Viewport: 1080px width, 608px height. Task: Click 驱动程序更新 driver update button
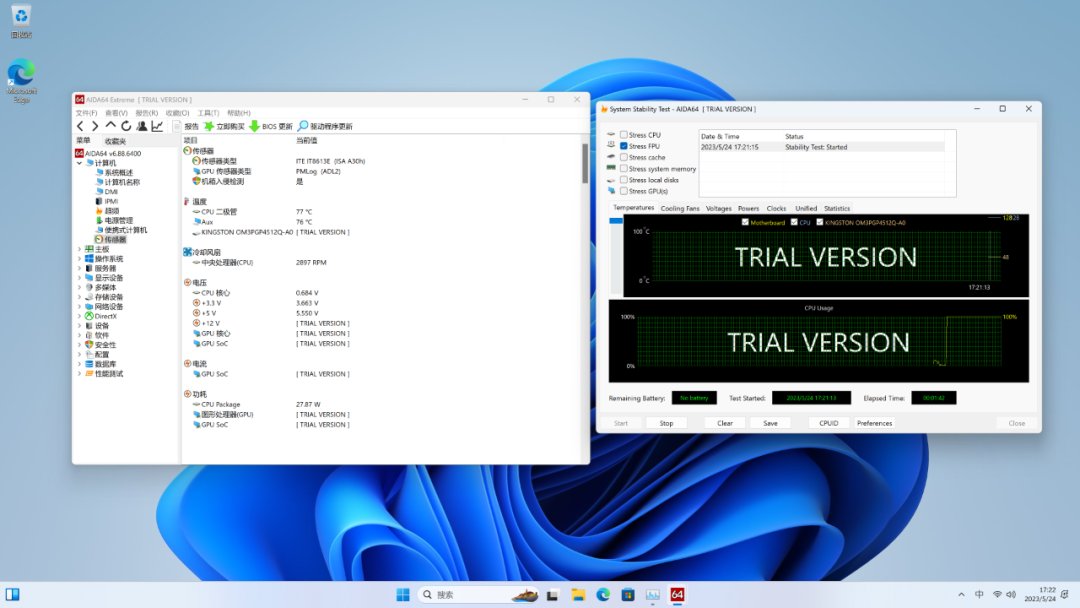(x=325, y=126)
